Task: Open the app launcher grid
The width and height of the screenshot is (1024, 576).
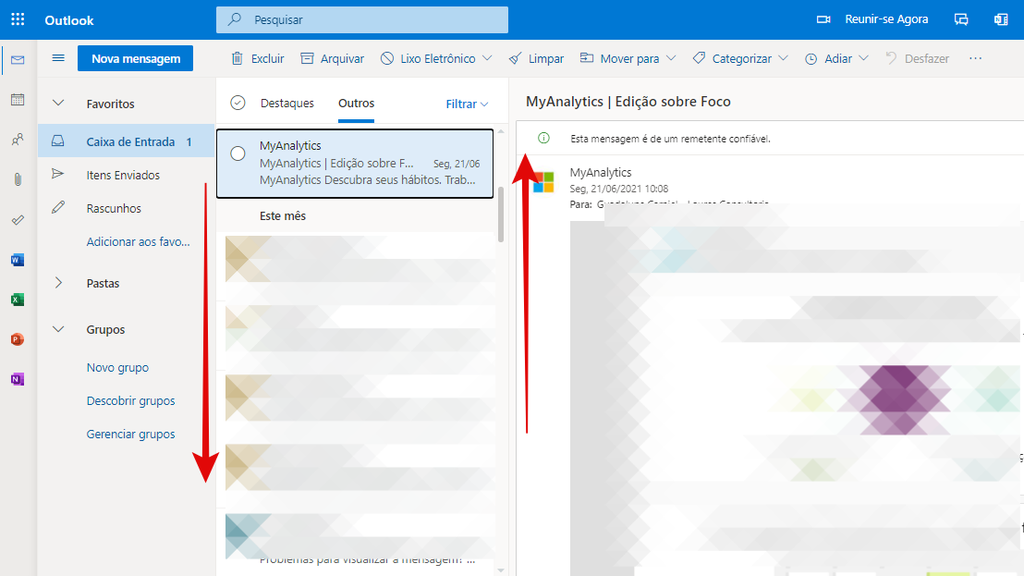Action: [18, 20]
